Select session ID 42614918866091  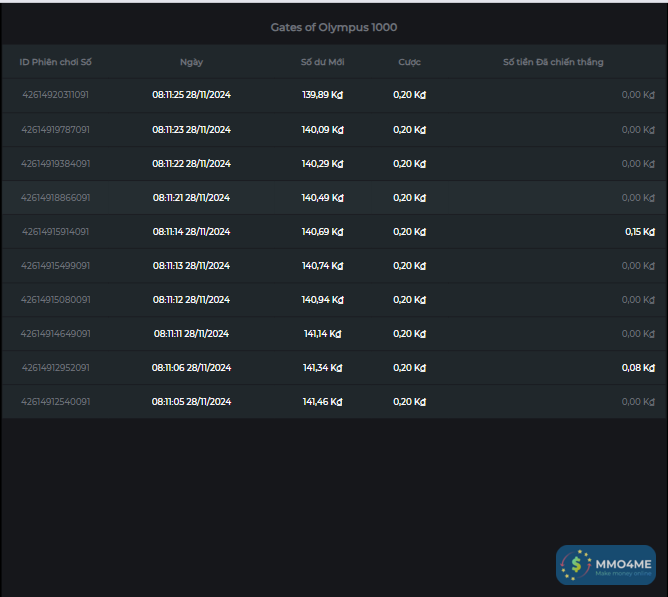tap(55, 197)
